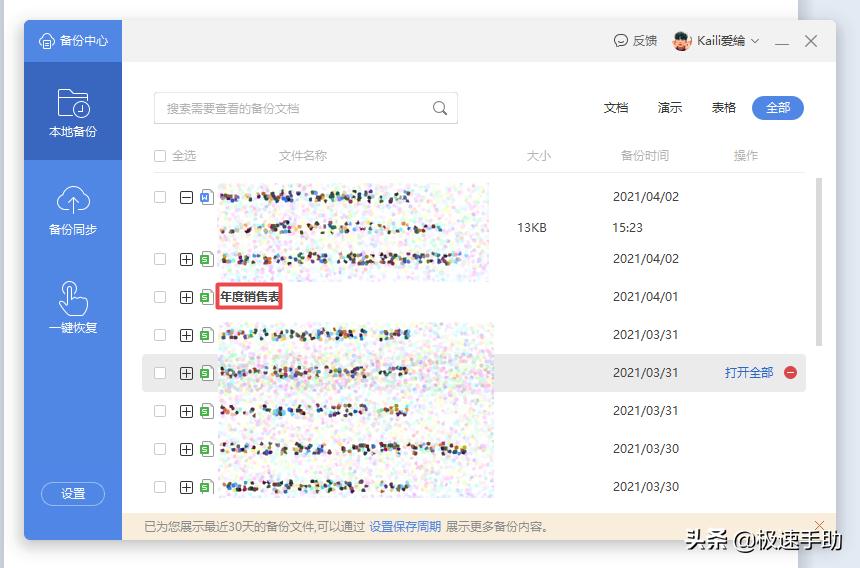The height and width of the screenshot is (568, 860).
Task: Click the 大小 column header
Action: click(x=539, y=156)
